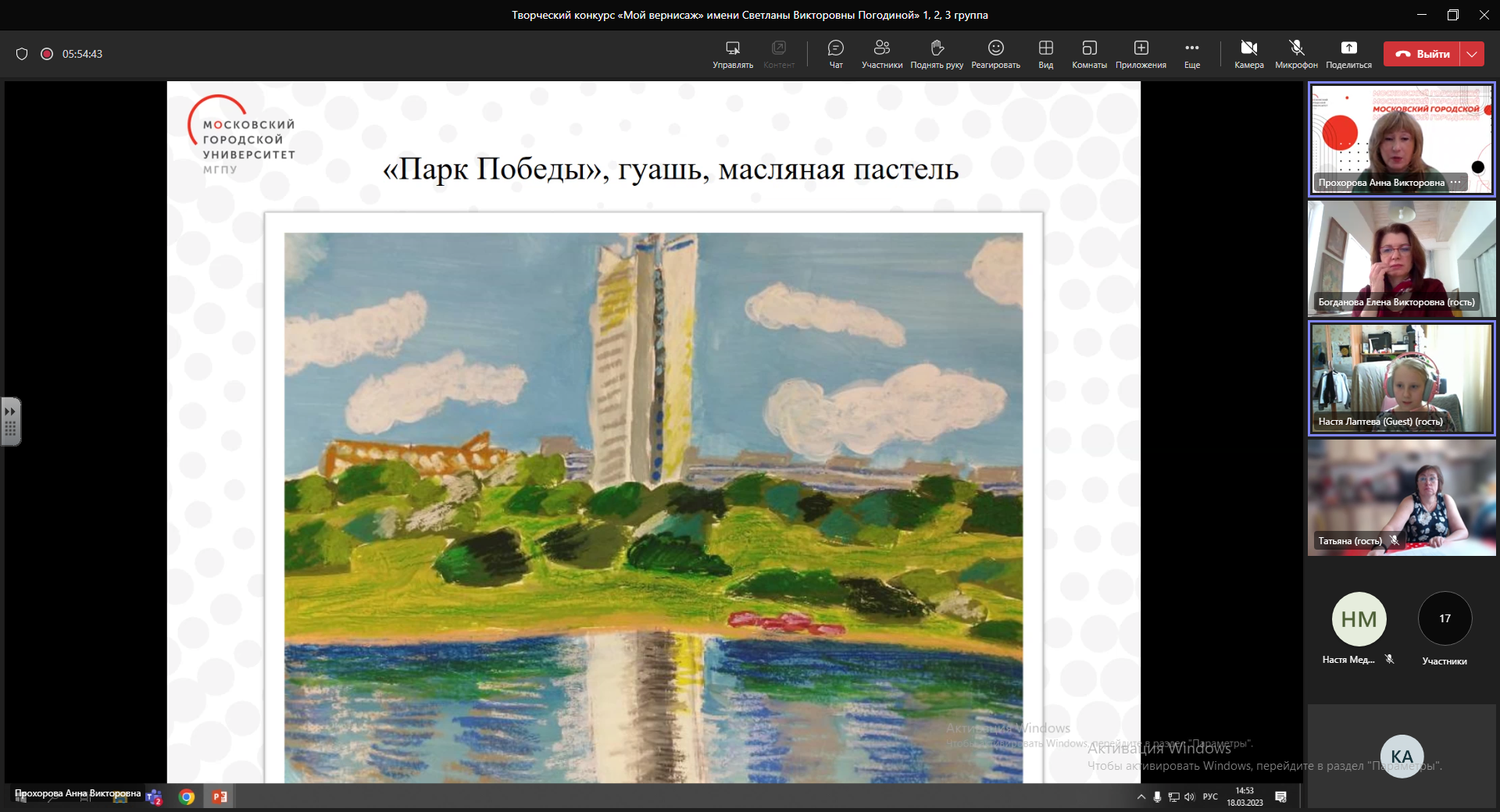Expand the Leave button dropdown arrow
The width and height of the screenshot is (1500, 812).
(x=1472, y=54)
